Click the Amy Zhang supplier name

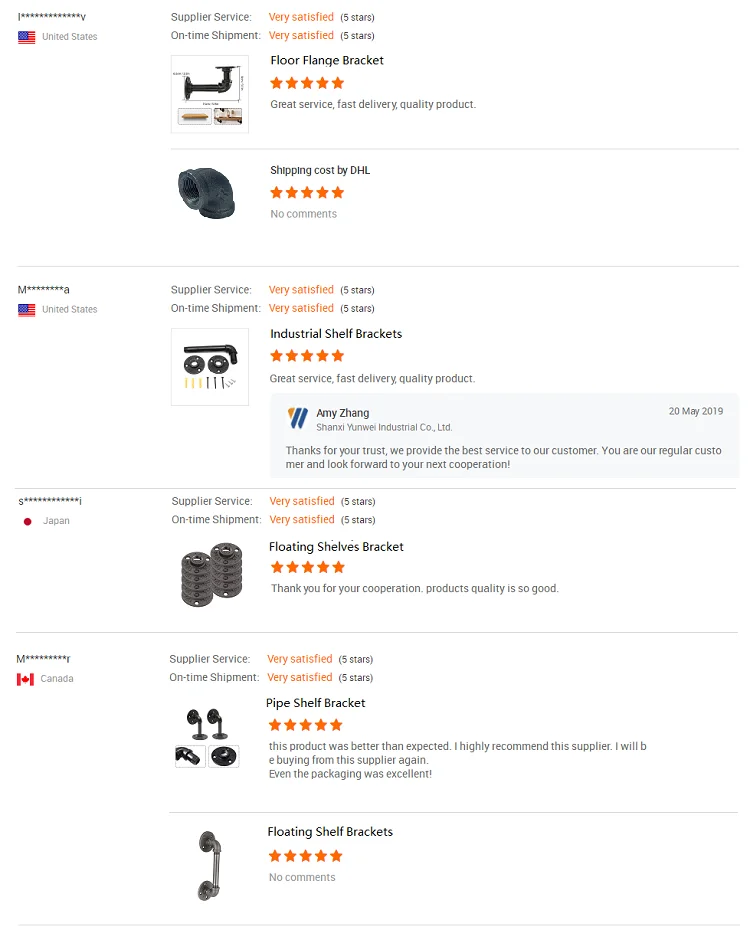click(343, 413)
